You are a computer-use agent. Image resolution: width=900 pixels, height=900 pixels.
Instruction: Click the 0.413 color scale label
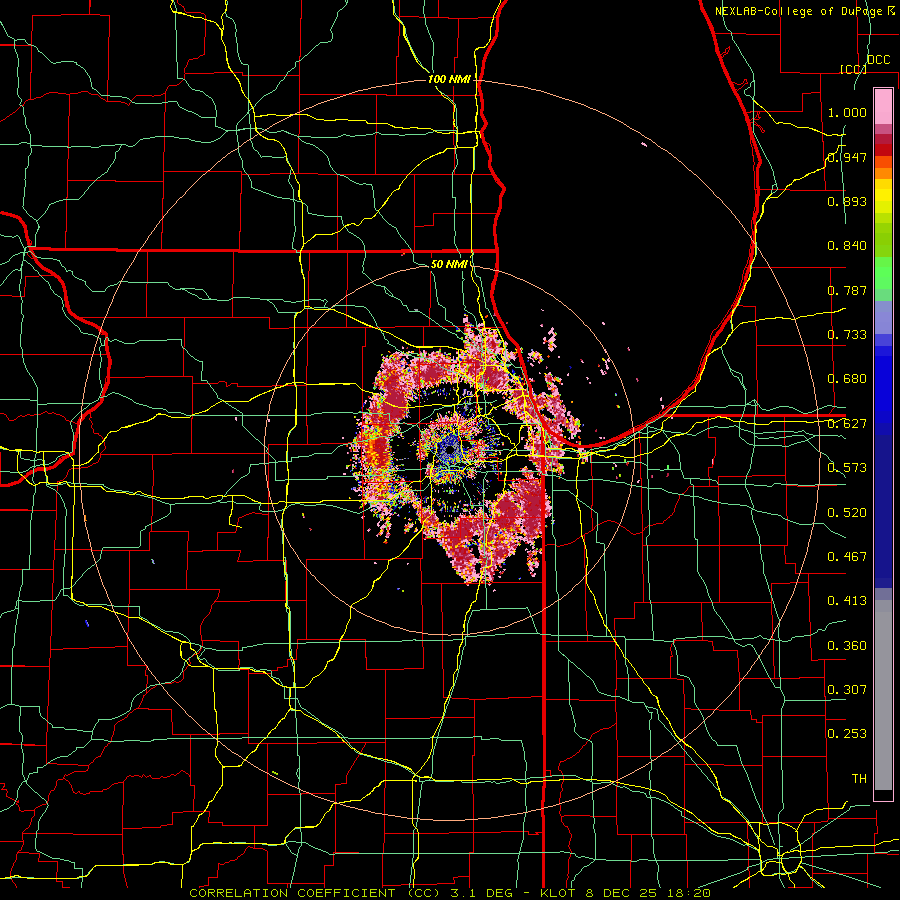(847, 601)
